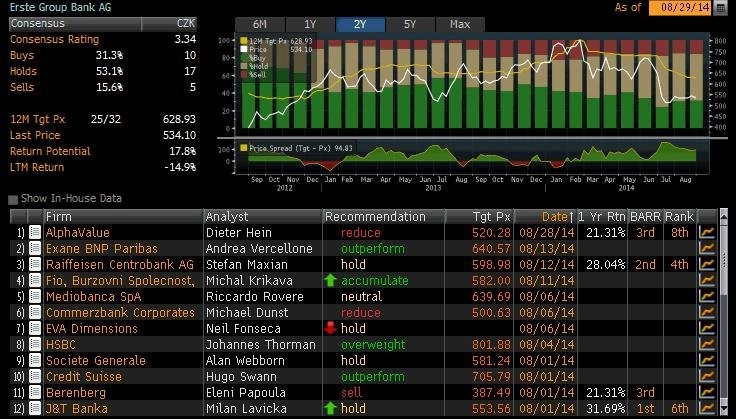Sort table by BARR column header
This screenshot has height=419, width=736.
click(645, 216)
